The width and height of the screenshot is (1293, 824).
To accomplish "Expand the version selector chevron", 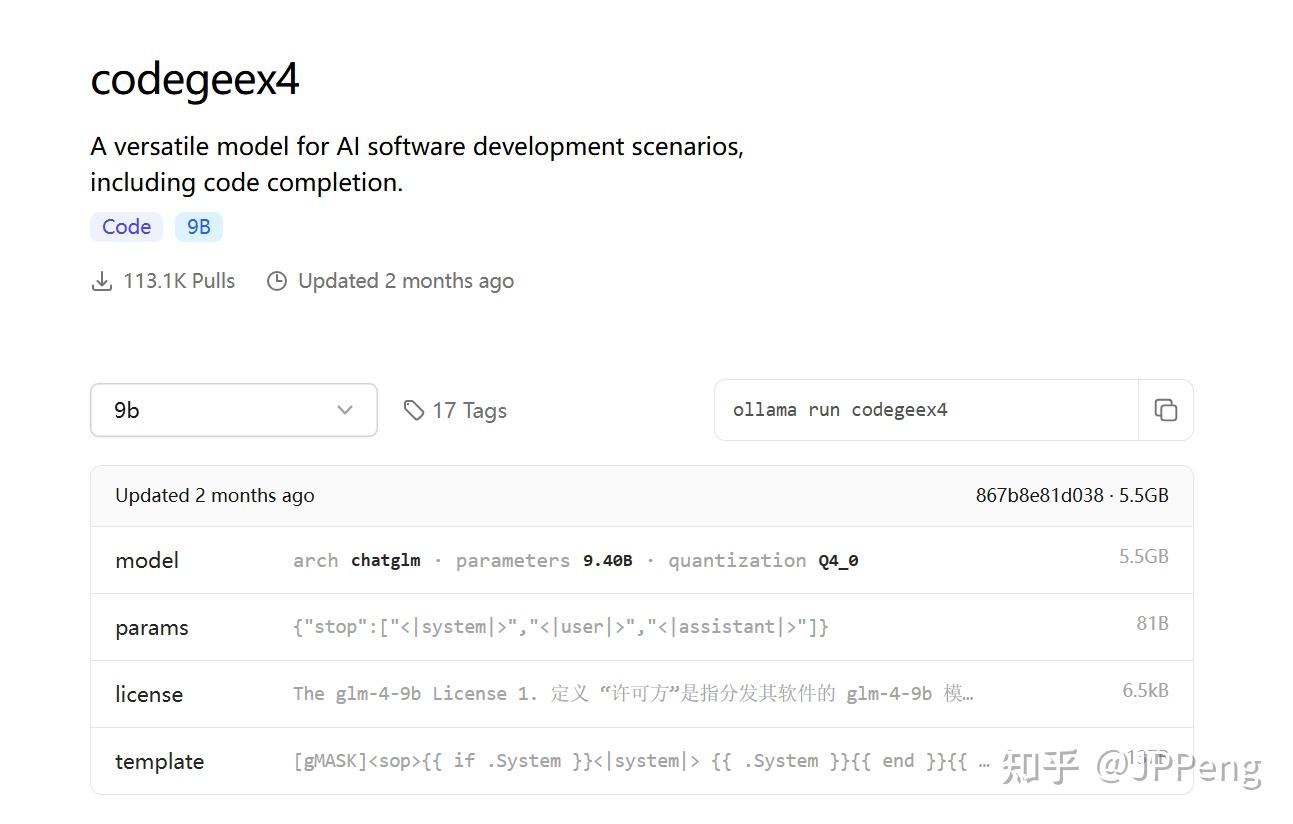I will [x=345, y=410].
